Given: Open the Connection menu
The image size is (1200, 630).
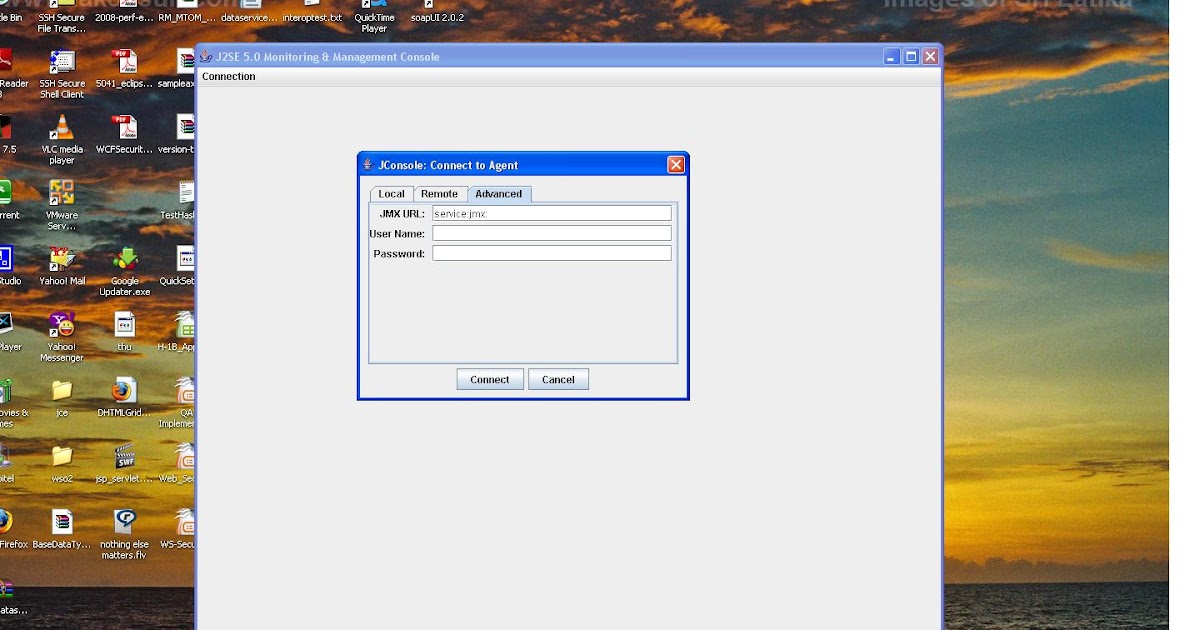Looking at the screenshot, I should click(228, 76).
